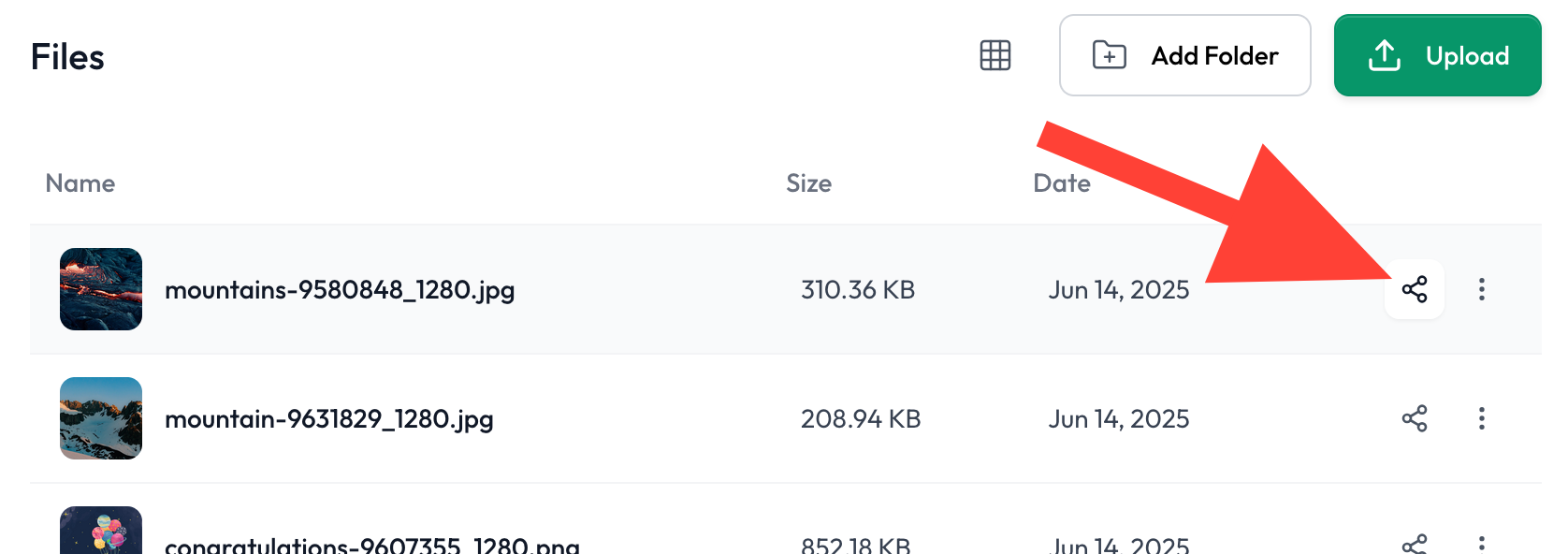Sort files by Name column header
The height and width of the screenshot is (554, 1568).
80,183
